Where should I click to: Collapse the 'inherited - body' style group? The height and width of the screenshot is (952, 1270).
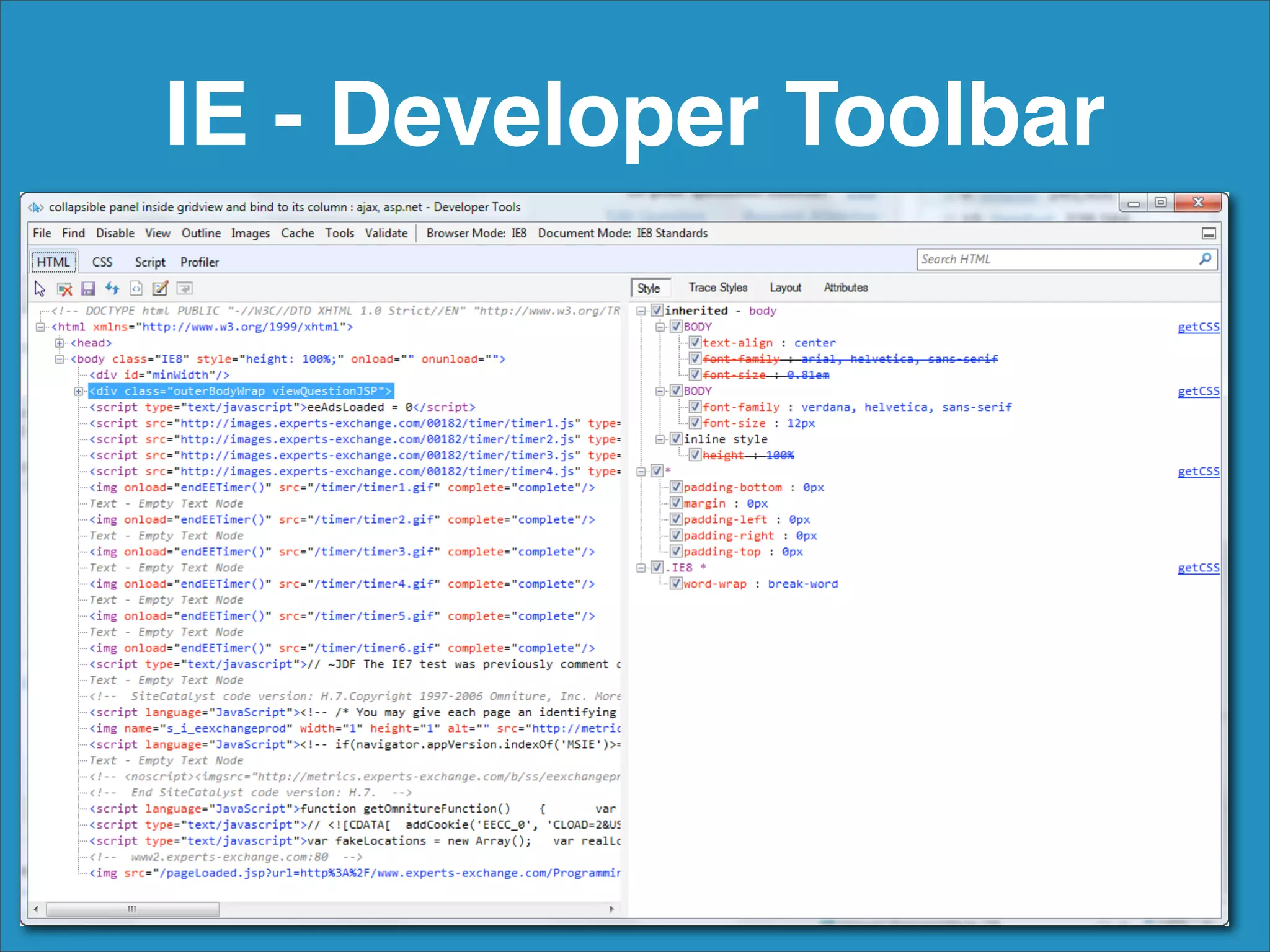pos(641,311)
